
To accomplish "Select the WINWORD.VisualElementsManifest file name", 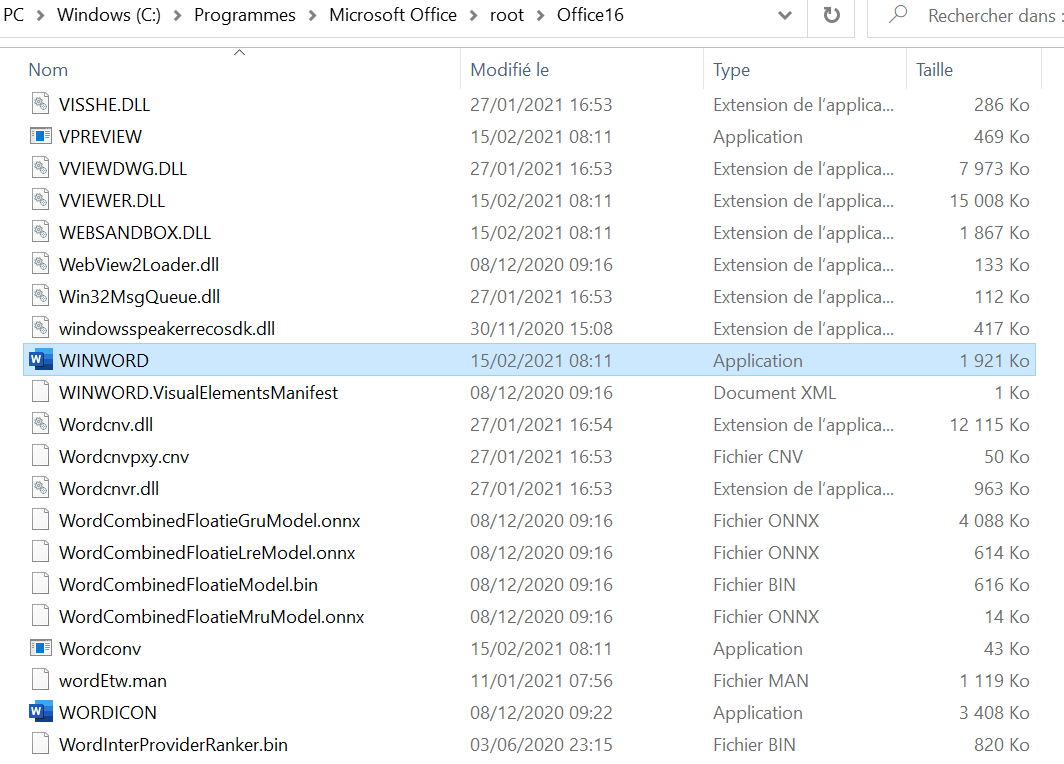I will pos(198,392).
